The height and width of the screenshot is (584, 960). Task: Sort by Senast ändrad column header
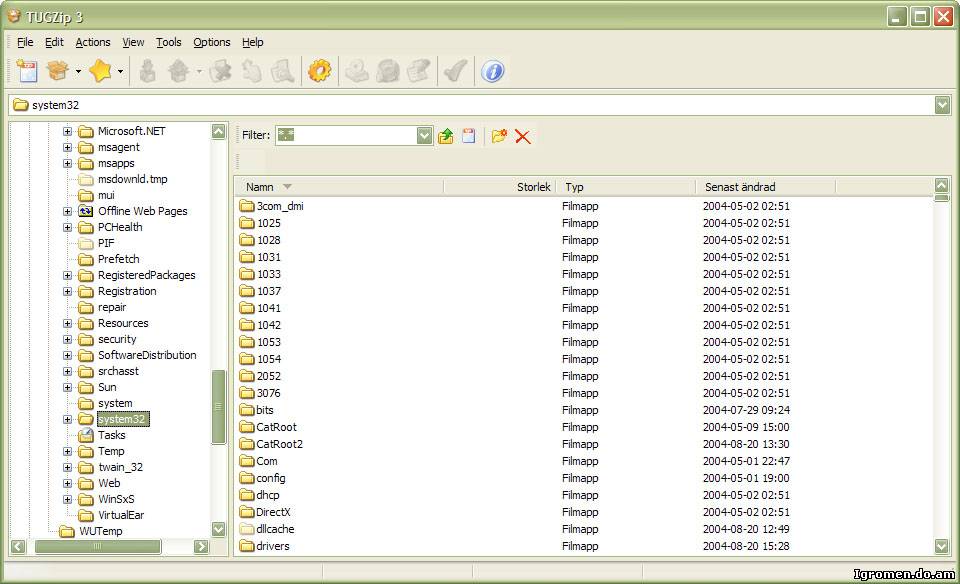740,187
